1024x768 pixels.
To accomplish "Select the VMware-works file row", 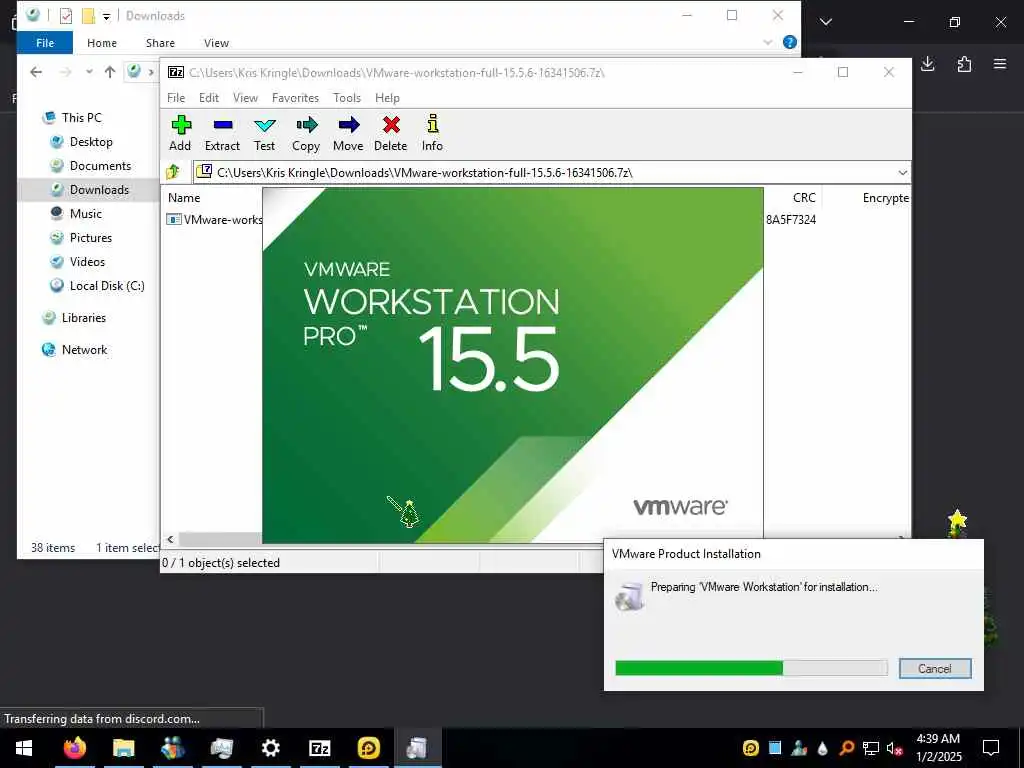I will (215, 219).
